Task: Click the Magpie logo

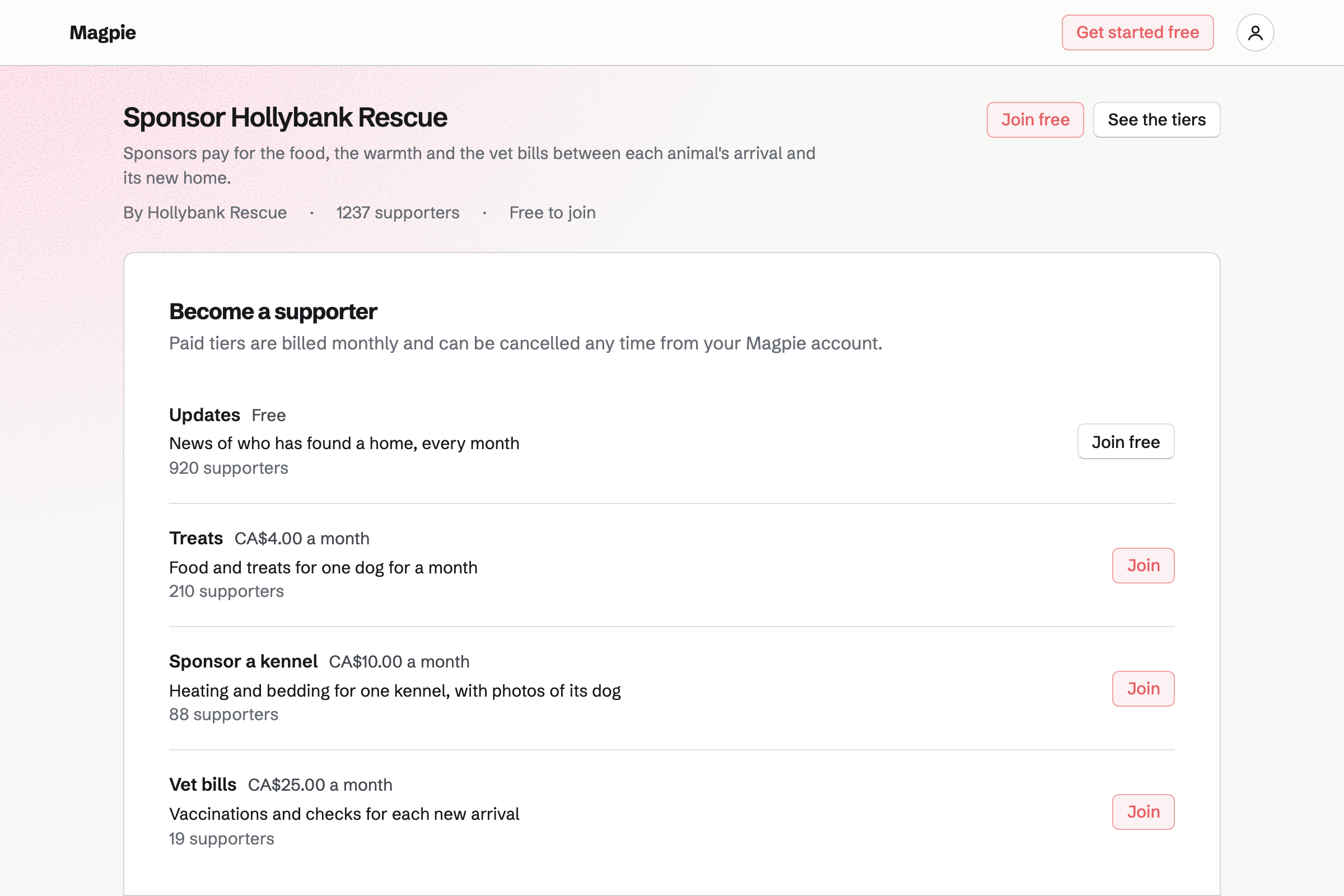Action: (103, 32)
